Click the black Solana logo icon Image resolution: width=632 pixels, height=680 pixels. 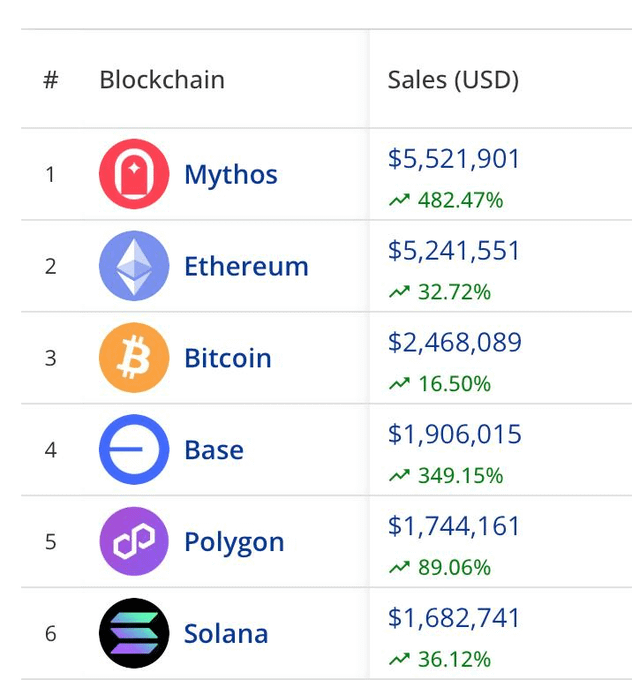(134, 633)
